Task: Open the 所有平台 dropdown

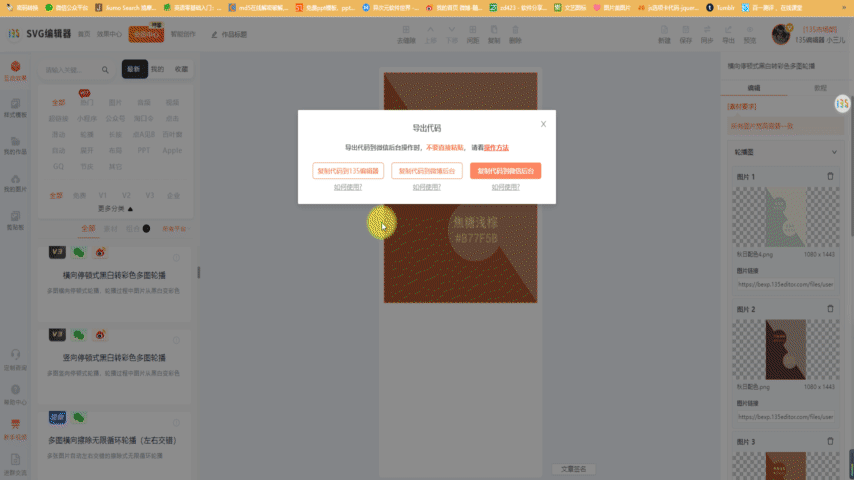Action: pyautogui.click(x=174, y=229)
